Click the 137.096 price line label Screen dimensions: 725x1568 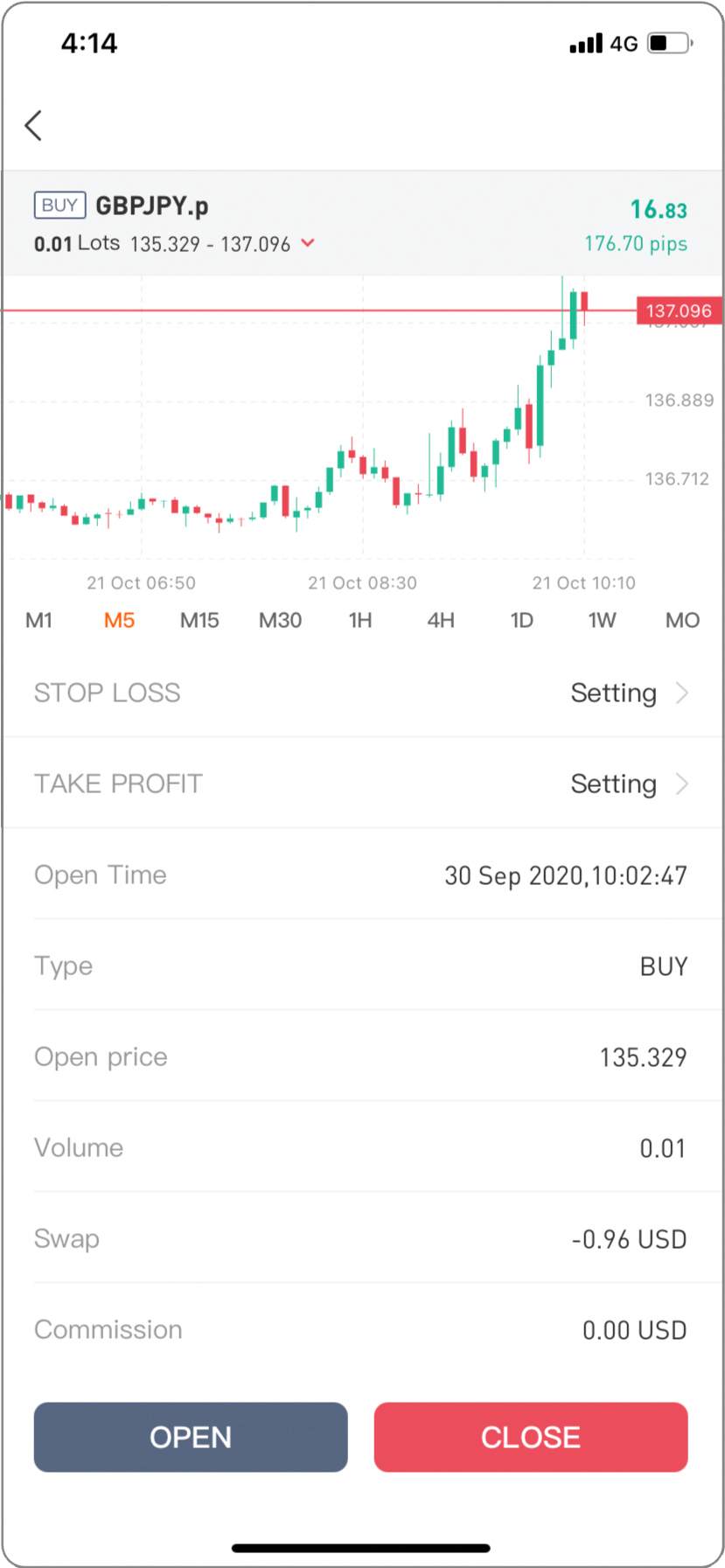(x=679, y=310)
